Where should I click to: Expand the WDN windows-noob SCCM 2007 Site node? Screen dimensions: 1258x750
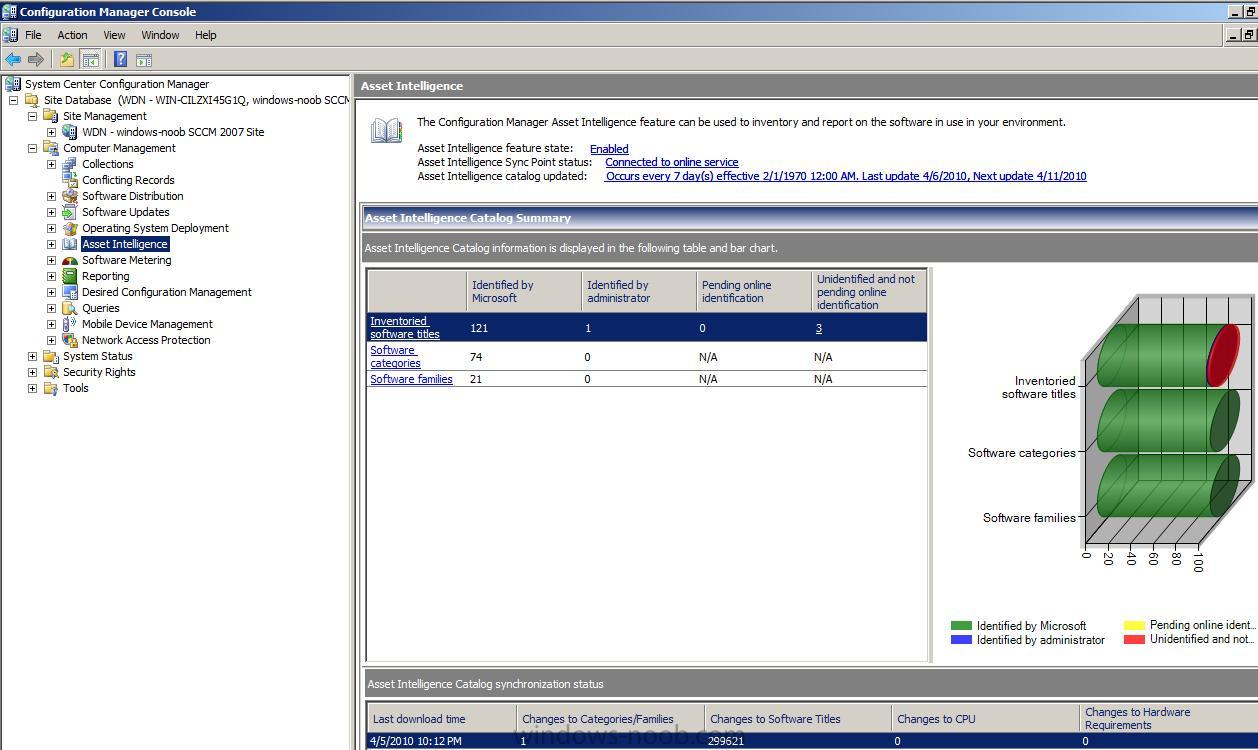(51, 132)
